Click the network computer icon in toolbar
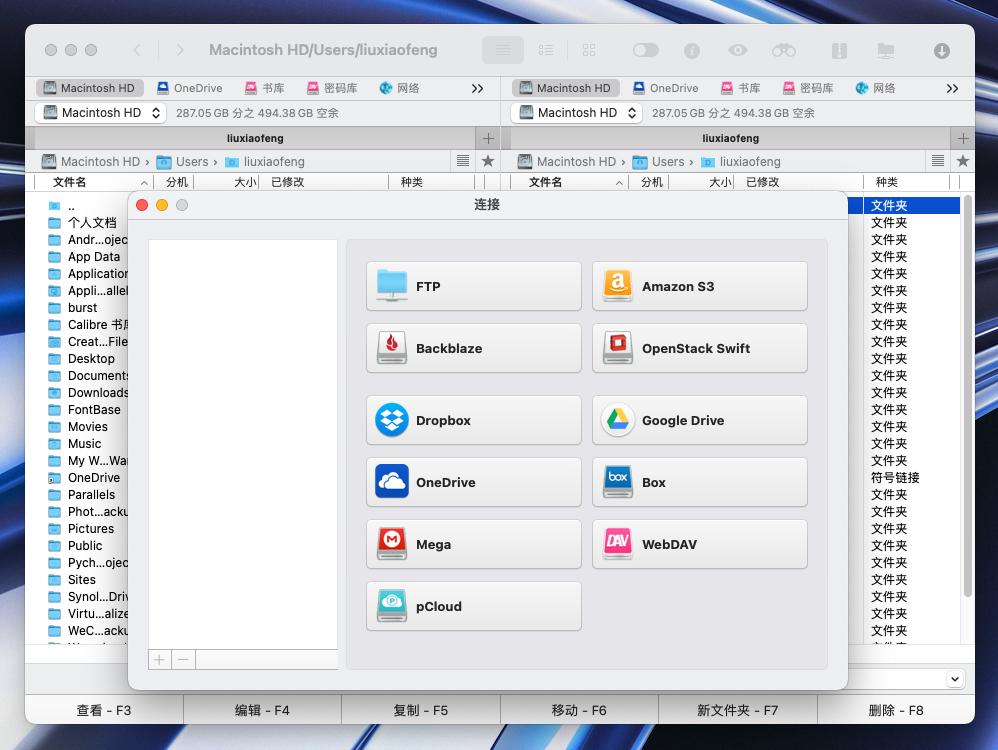The height and width of the screenshot is (750, 998). tap(885, 50)
